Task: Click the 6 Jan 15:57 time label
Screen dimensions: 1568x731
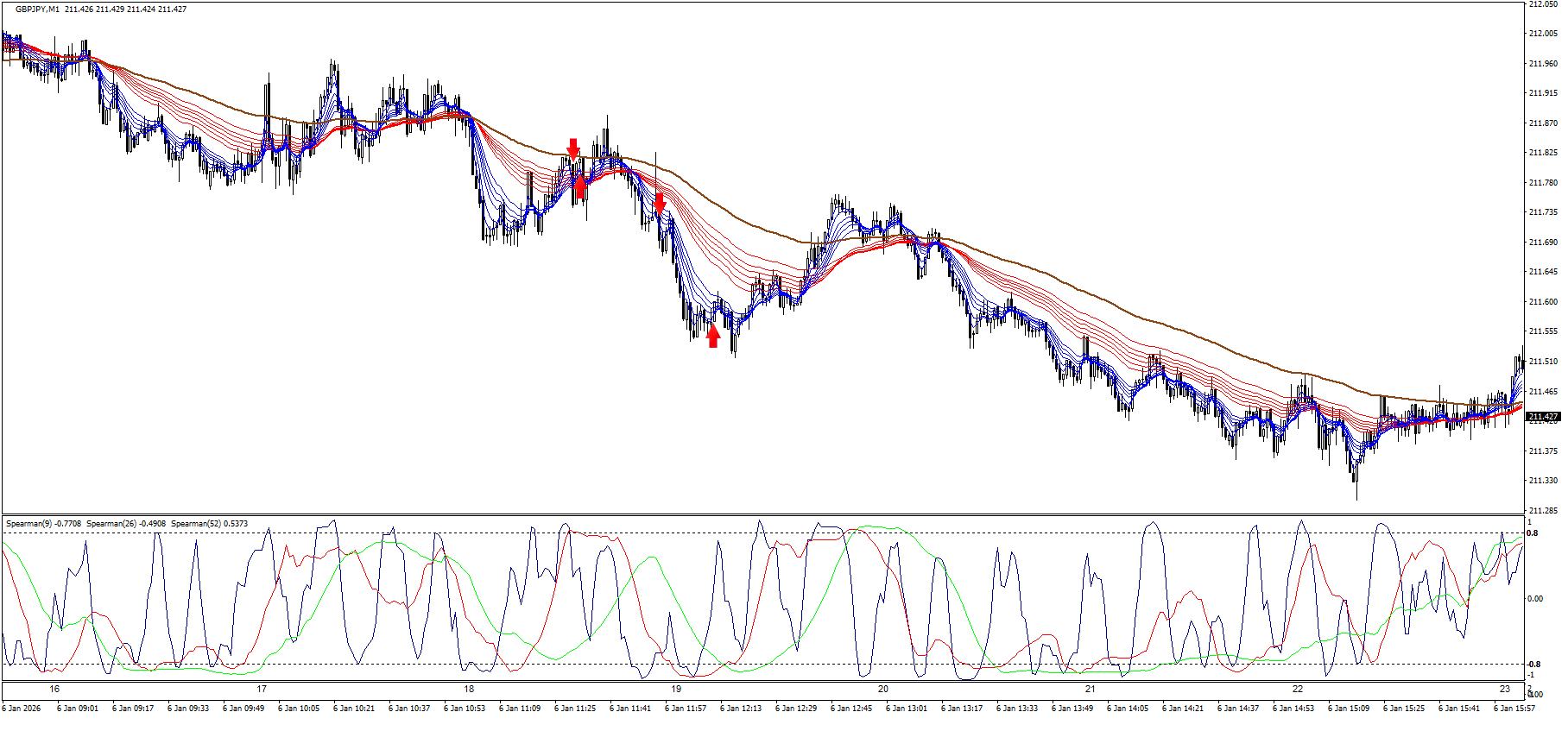Action: click(x=1514, y=709)
